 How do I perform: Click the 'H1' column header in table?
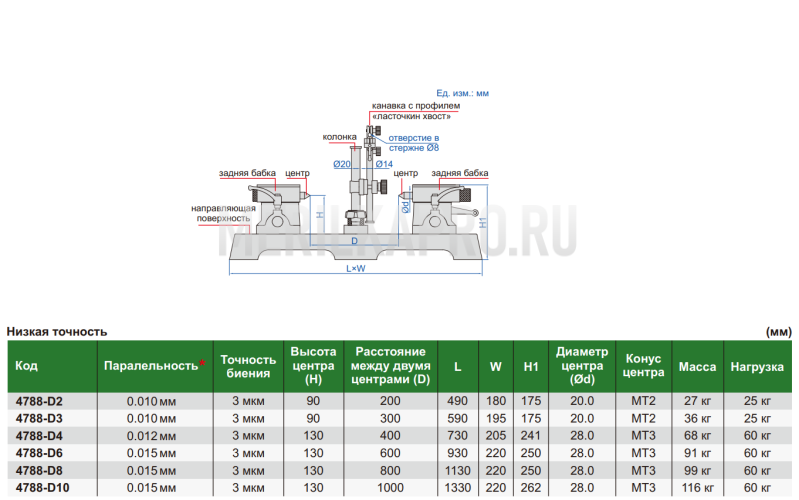tap(531, 366)
